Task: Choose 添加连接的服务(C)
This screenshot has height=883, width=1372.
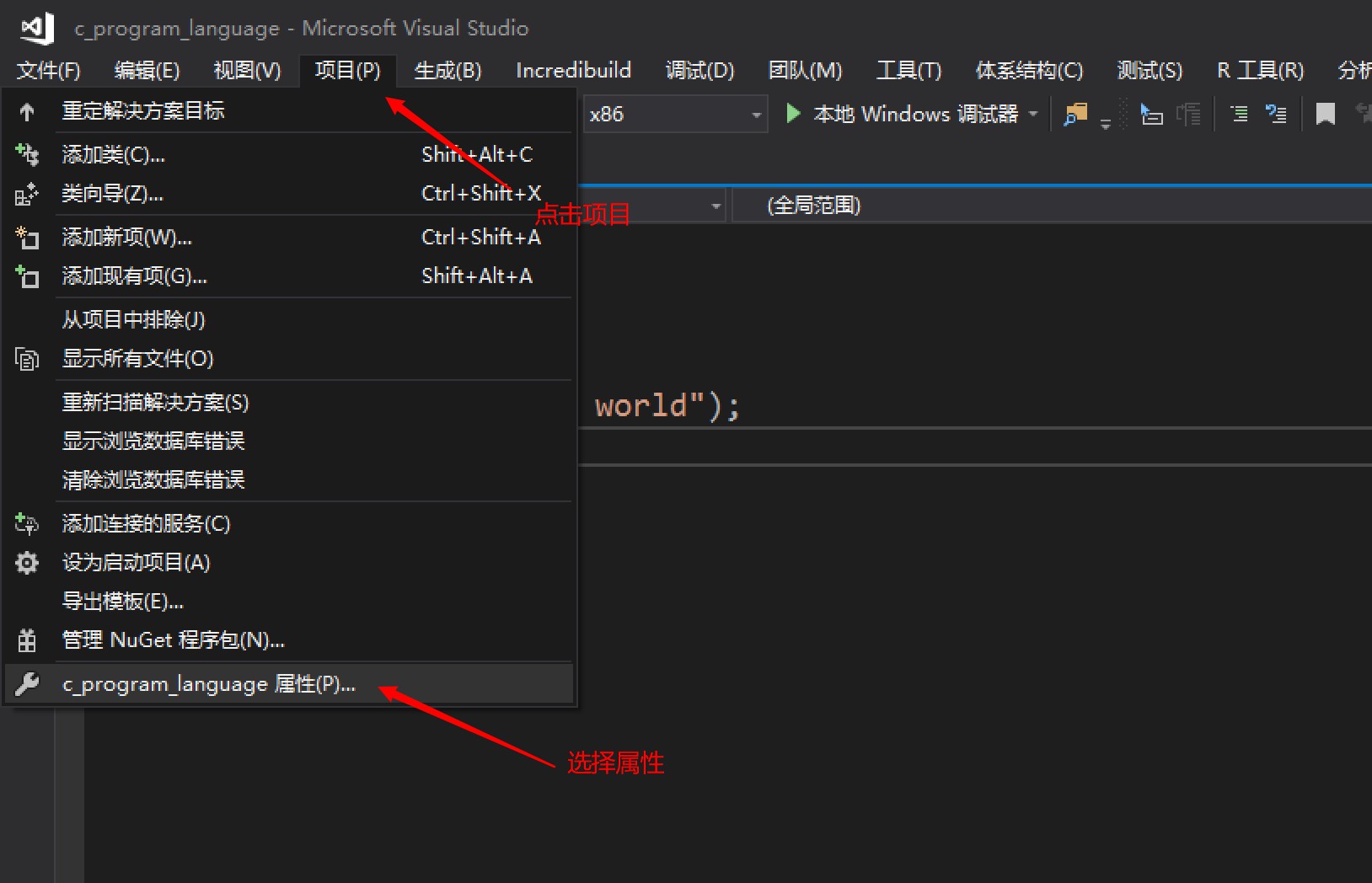Action: pyautogui.click(x=289, y=524)
